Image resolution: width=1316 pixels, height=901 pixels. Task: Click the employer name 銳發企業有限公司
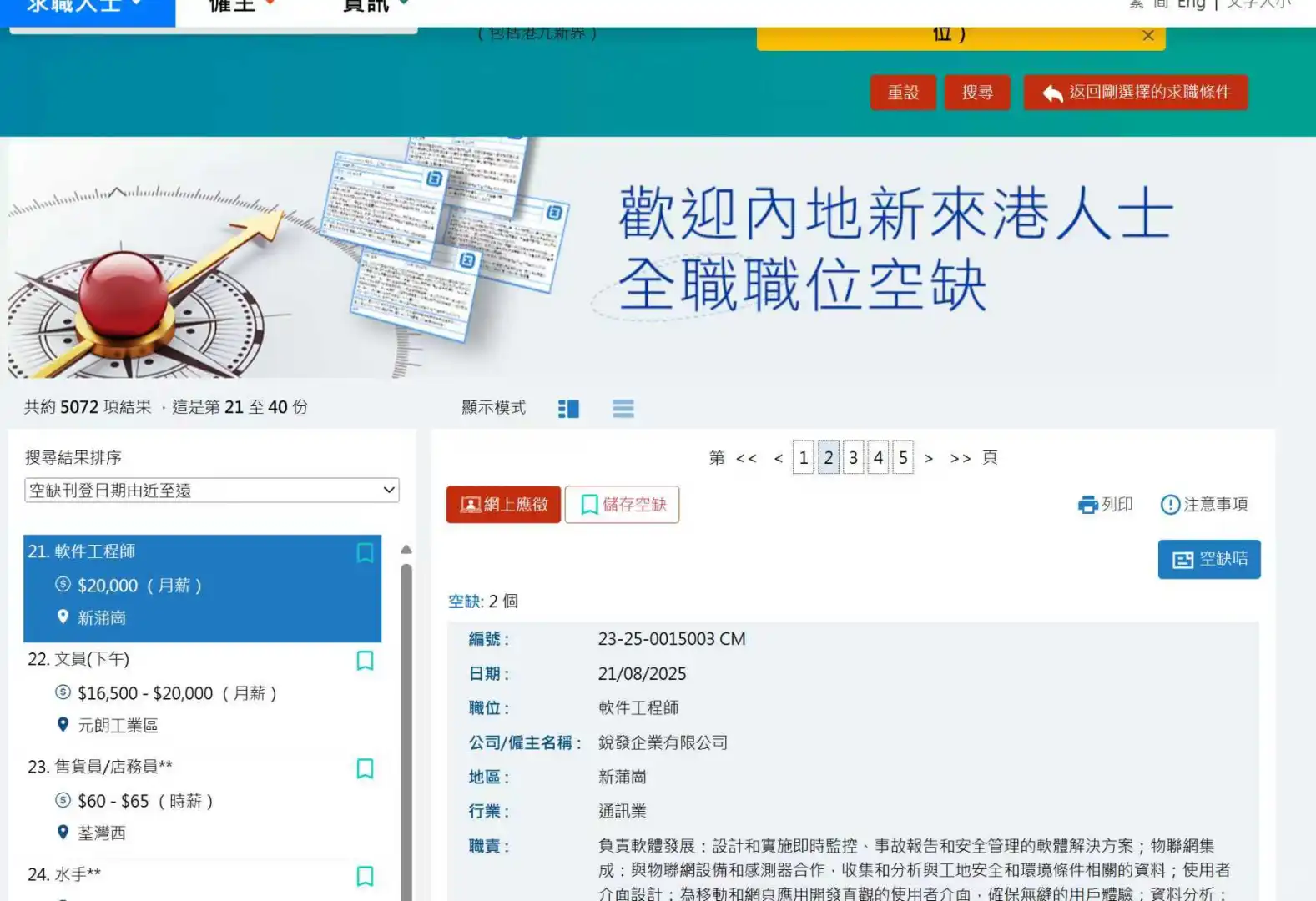663,742
